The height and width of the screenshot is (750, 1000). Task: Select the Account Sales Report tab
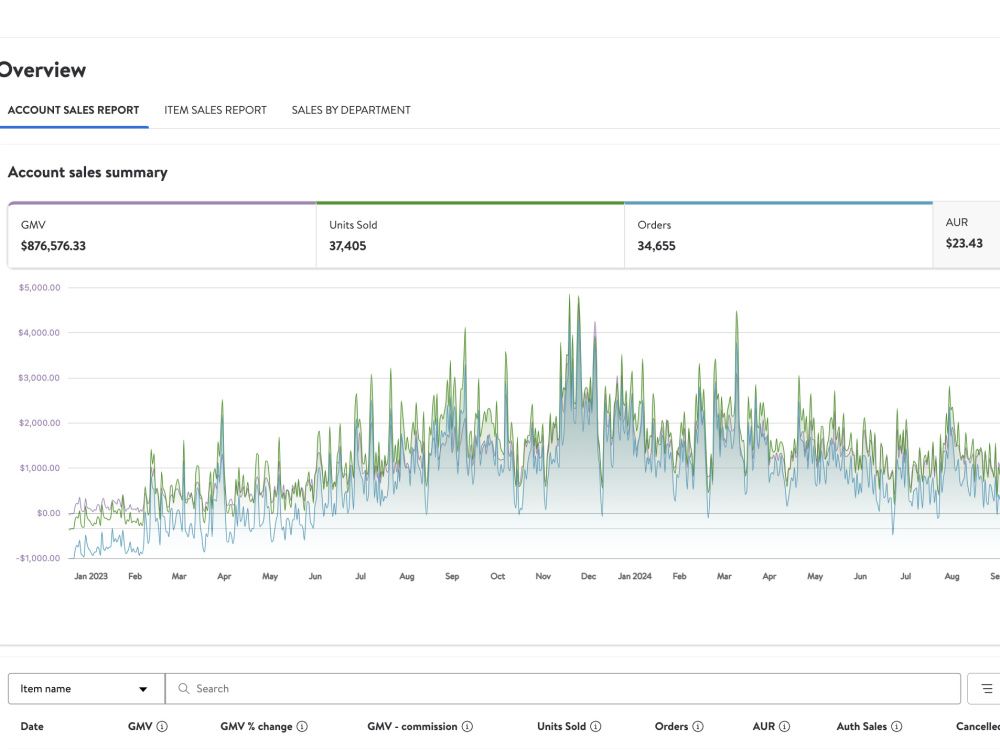(73, 110)
